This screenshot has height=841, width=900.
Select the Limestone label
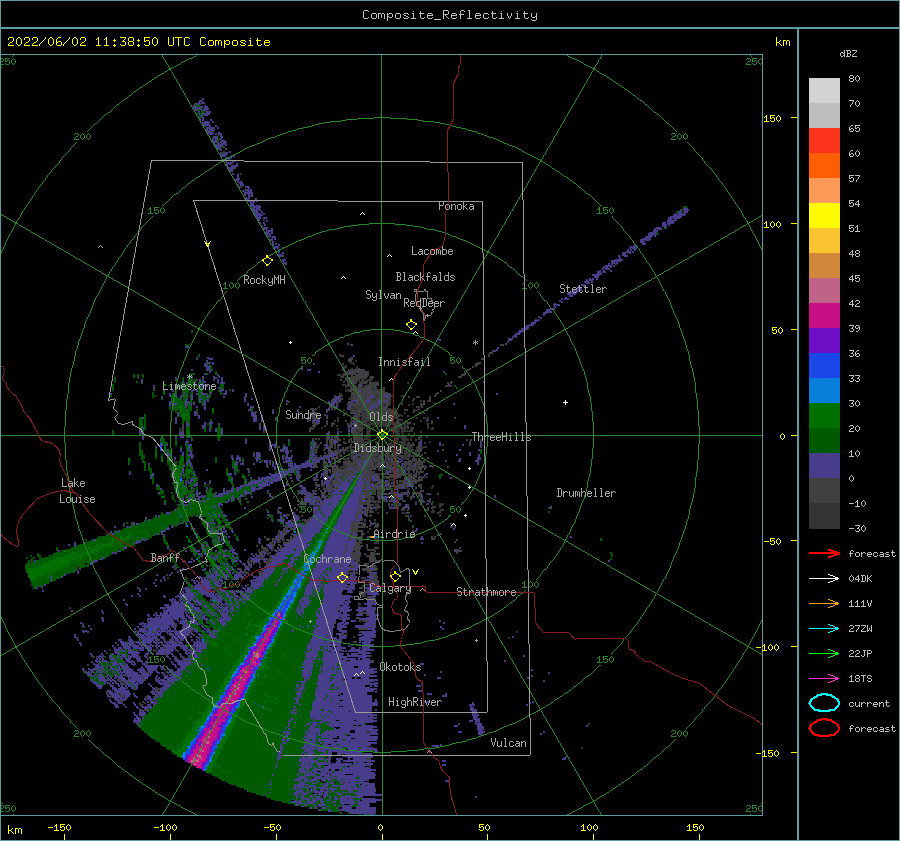pyautogui.click(x=189, y=386)
